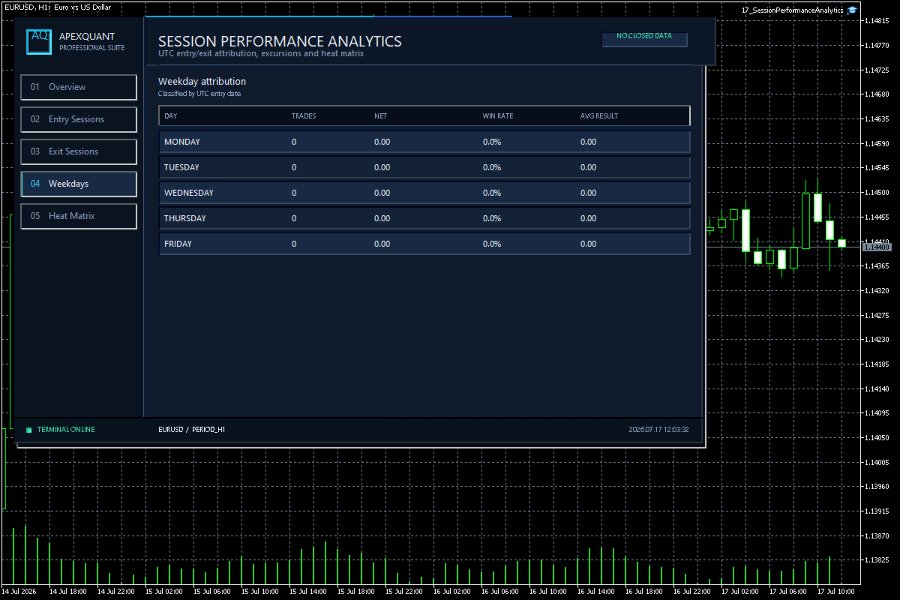Click Monday's trades count cell
The image size is (900, 600).
[294, 142]
